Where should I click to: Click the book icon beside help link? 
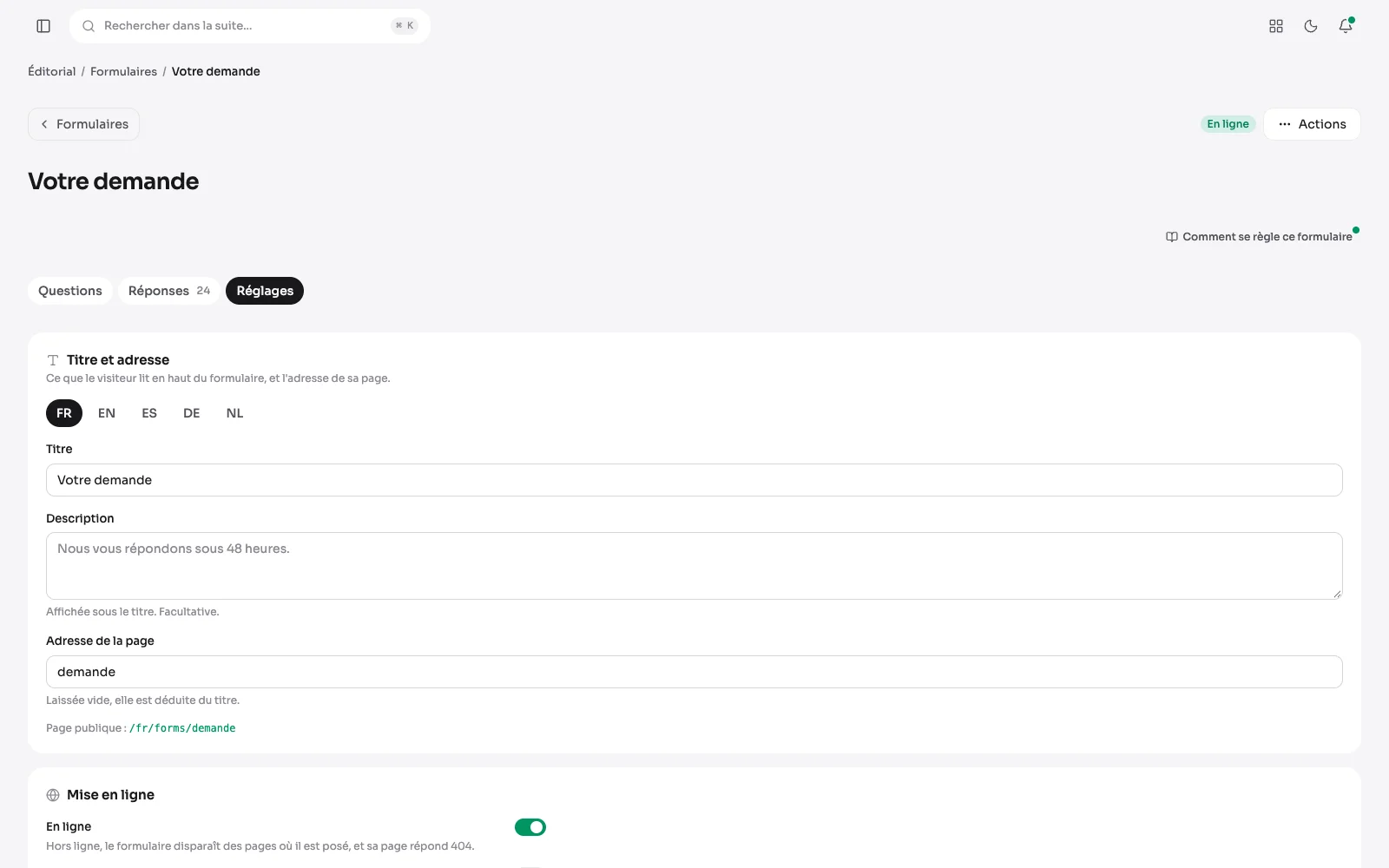coord(1172,237)
